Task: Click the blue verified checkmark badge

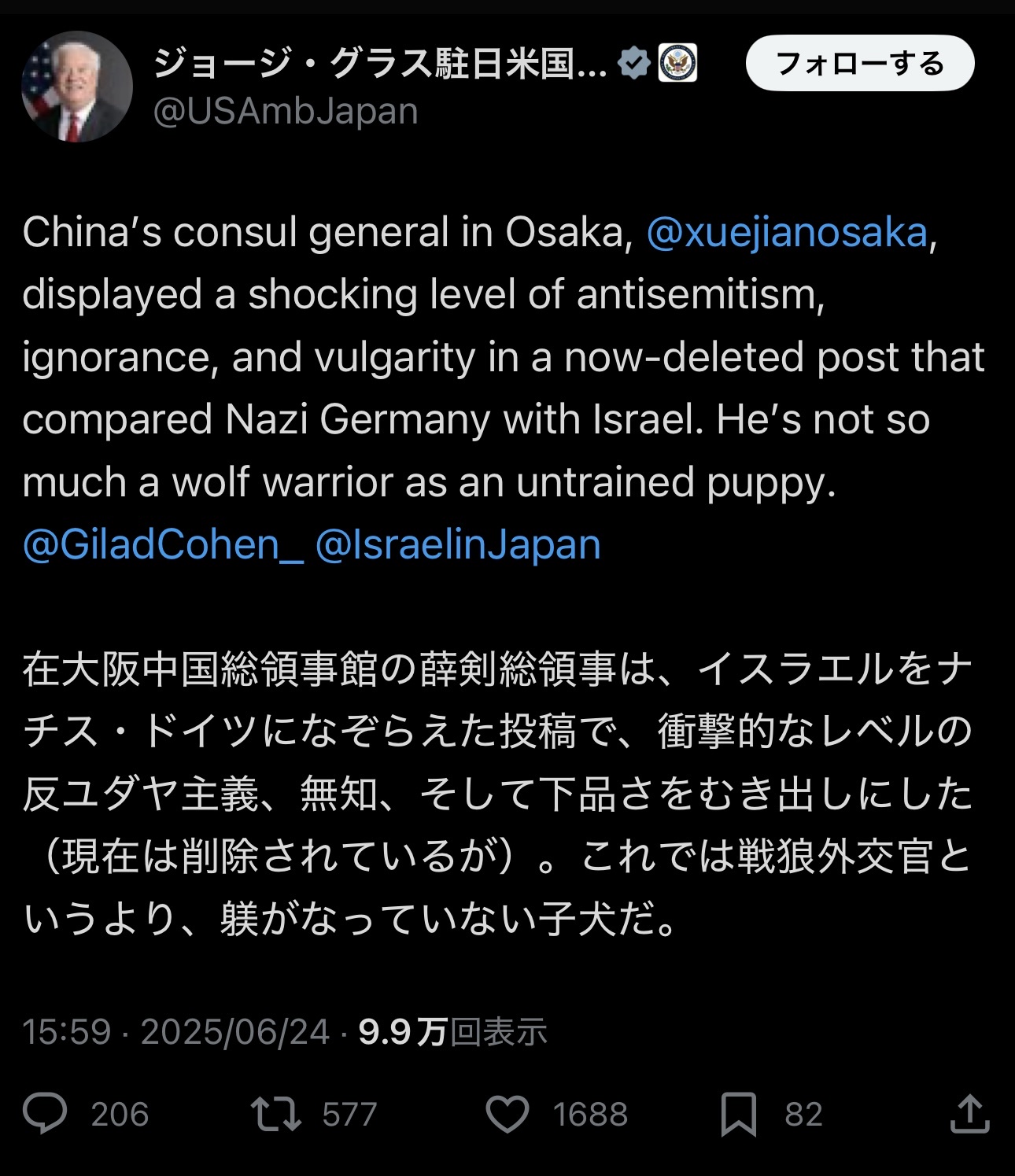Action: (634, 64)
